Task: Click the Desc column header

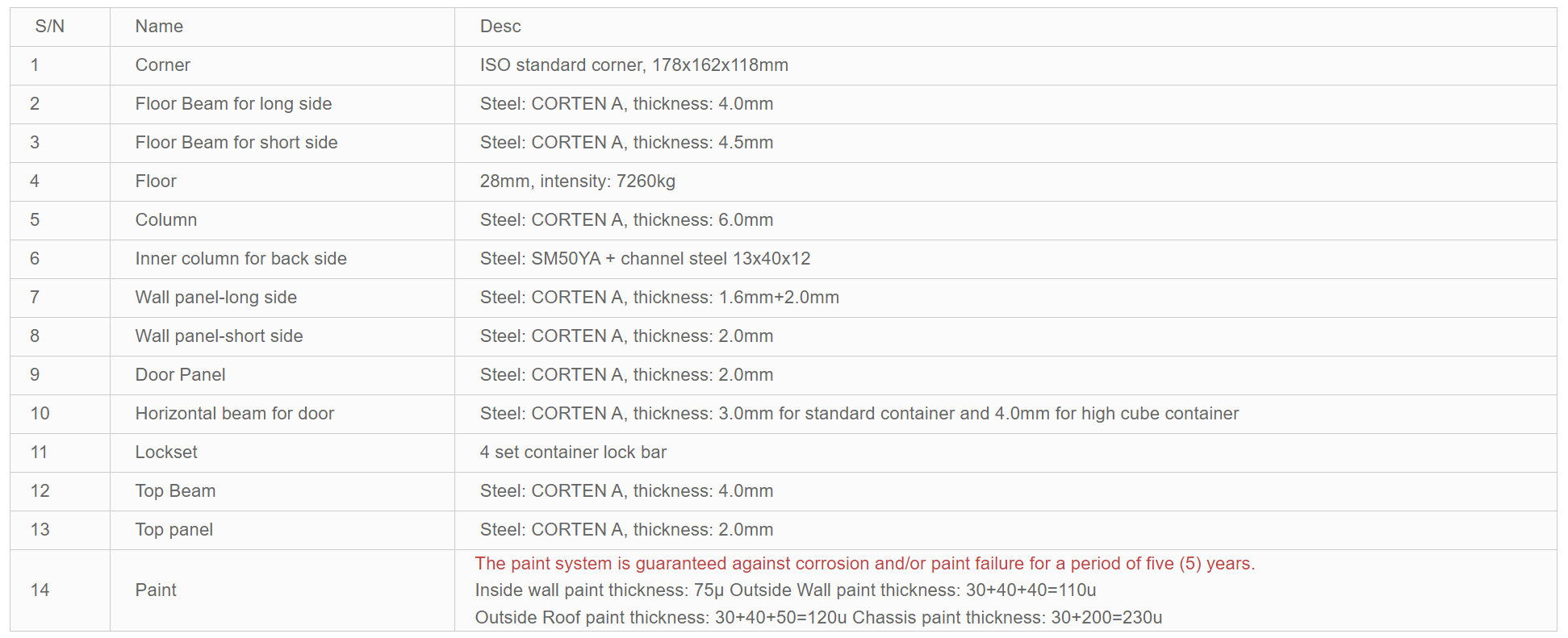Action: [x=500, y=27]
